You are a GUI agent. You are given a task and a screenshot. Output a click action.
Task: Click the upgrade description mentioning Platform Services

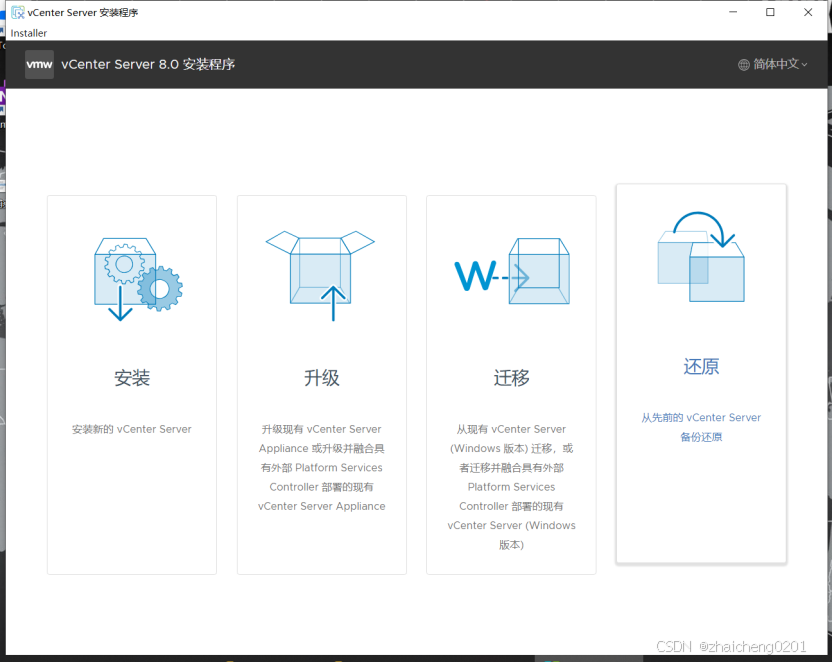pos(322,468)
